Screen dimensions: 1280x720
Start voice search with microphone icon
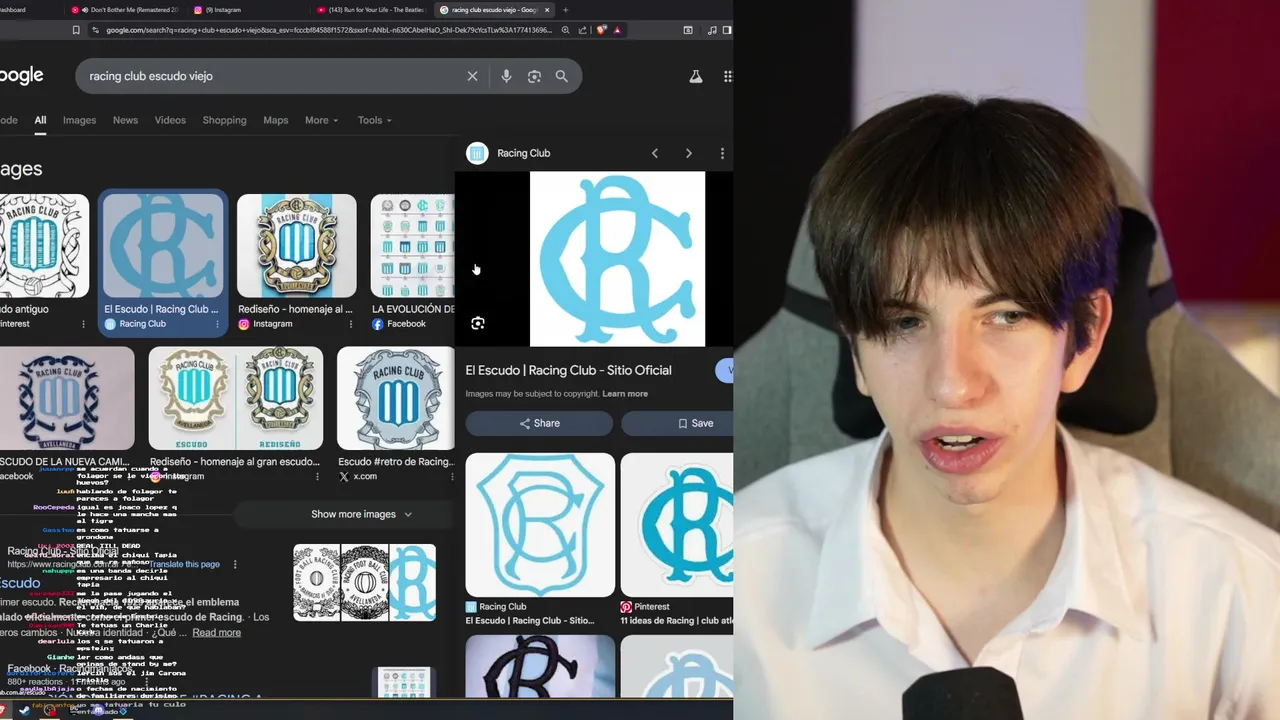click(x=506, y=76)
